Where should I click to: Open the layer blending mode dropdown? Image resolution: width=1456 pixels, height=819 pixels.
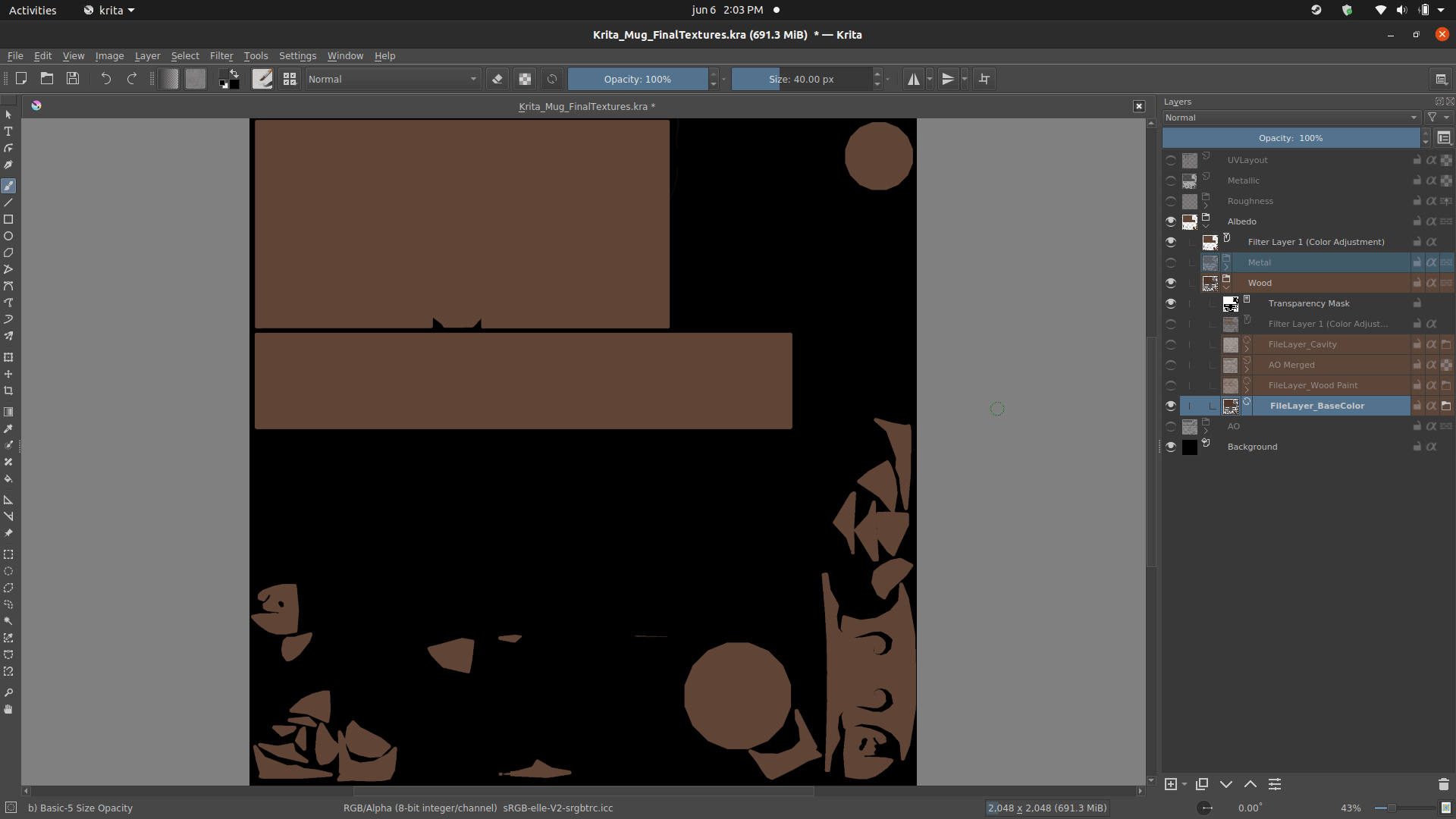coord(1289,118)
